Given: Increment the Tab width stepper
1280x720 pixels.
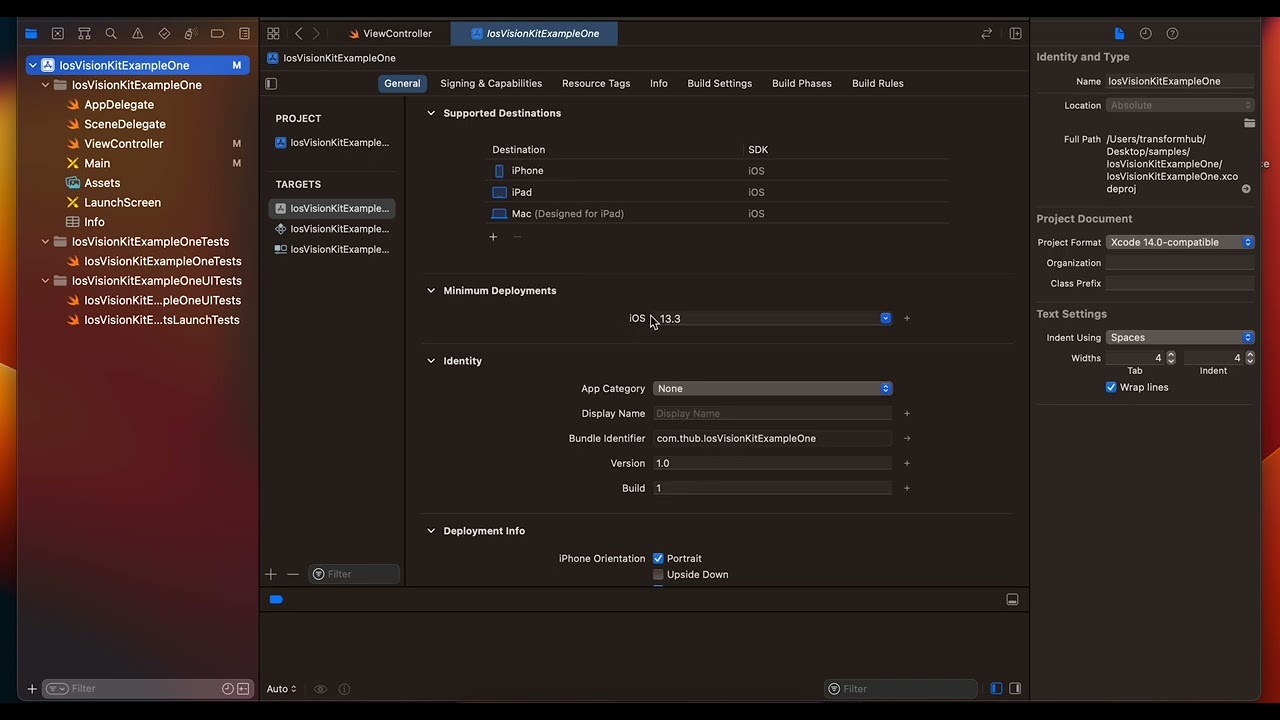Looking at the screenshot, I should click(1171, 354).
